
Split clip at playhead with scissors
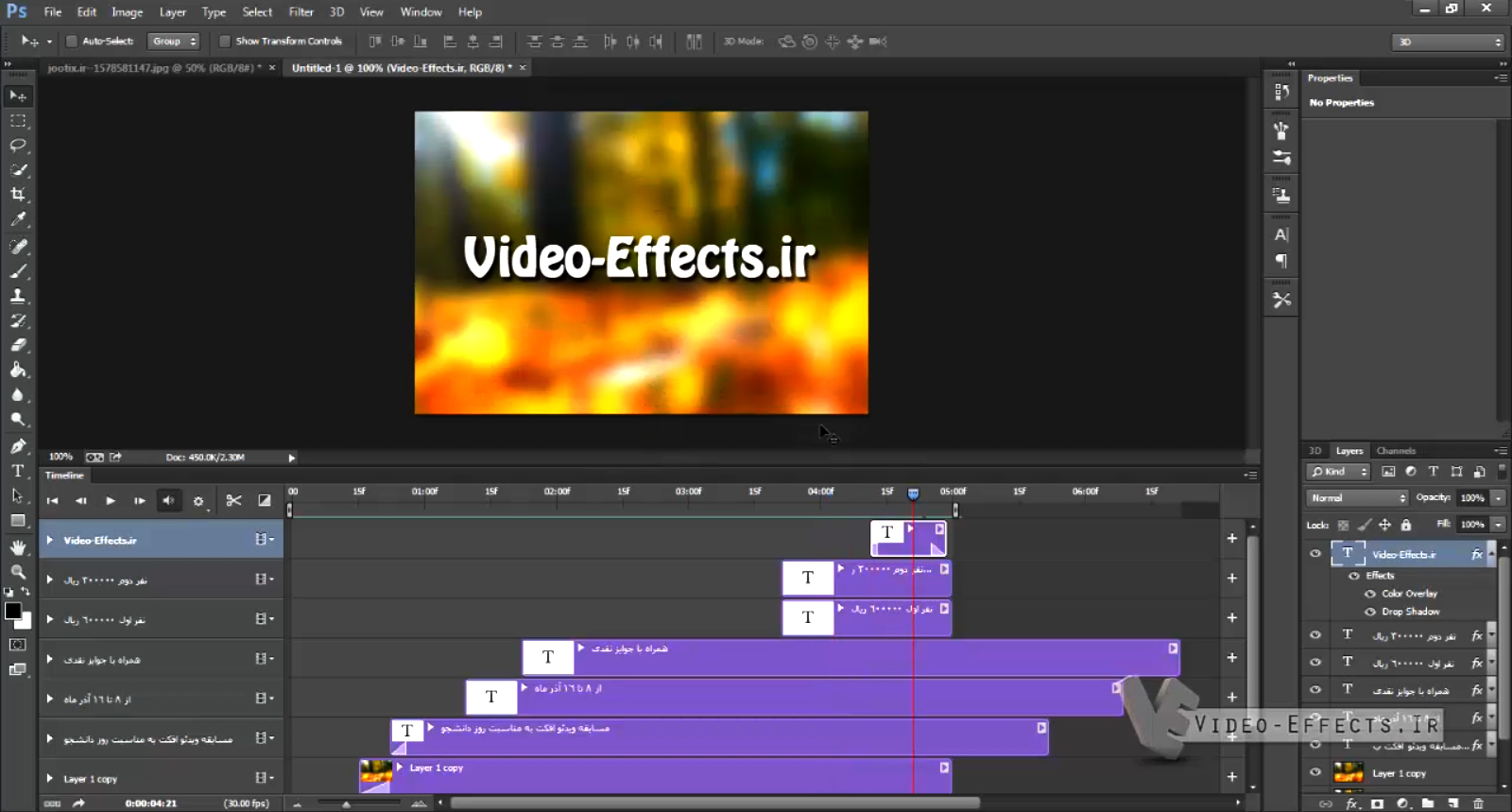[x=234, y=501]
